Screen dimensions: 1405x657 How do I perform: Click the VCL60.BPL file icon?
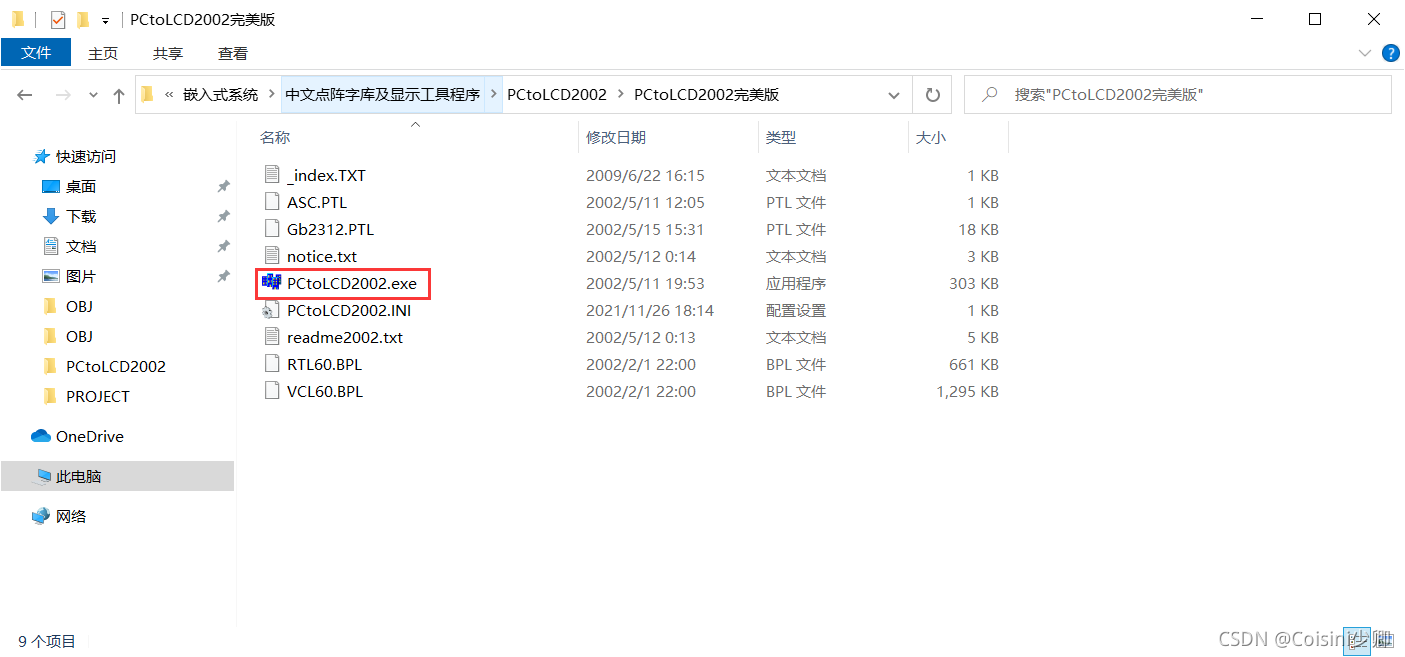click(271, 391)
